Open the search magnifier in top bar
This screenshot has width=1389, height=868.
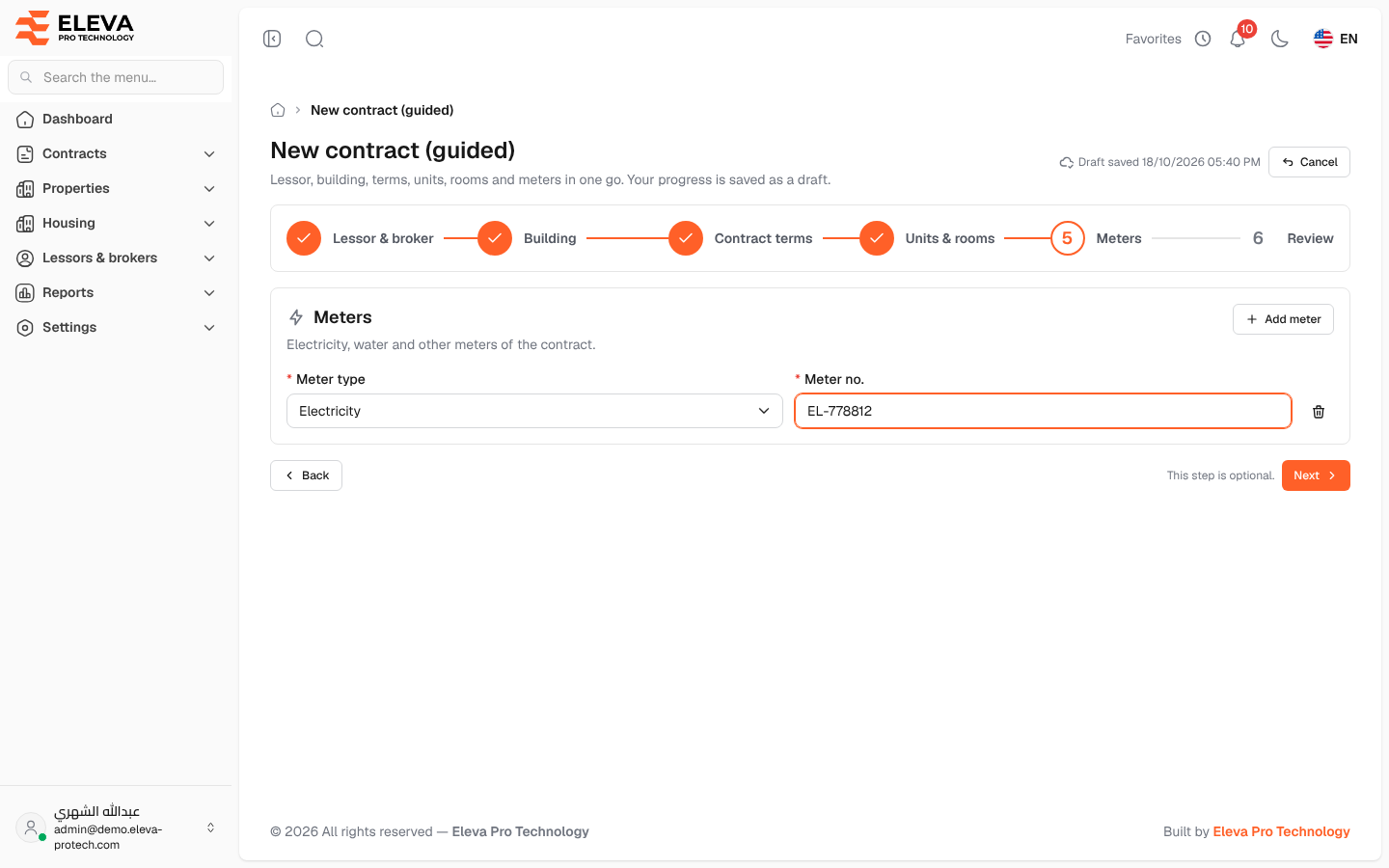pyautogui.click(x=314, y=39)
